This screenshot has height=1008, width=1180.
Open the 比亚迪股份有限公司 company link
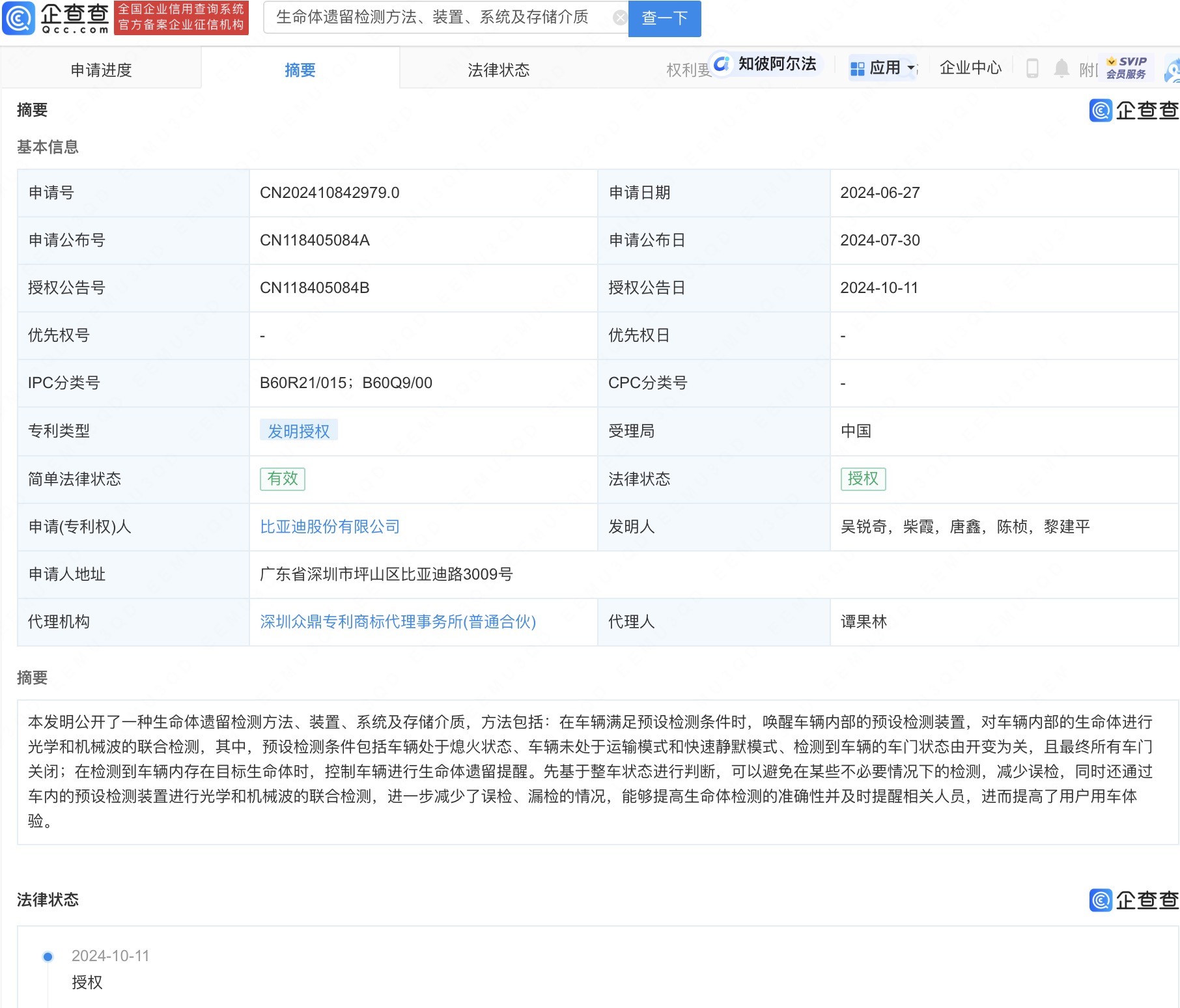[329, 526]
